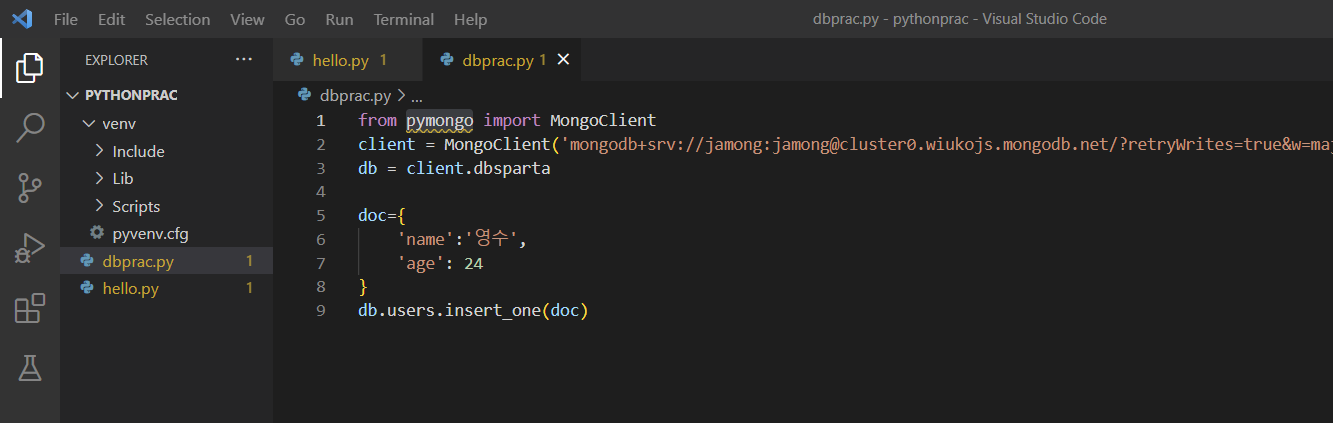Open the Terminal menu
Image resolution: width=1333 pixels, height=423 pixels.
pos(404,19)
